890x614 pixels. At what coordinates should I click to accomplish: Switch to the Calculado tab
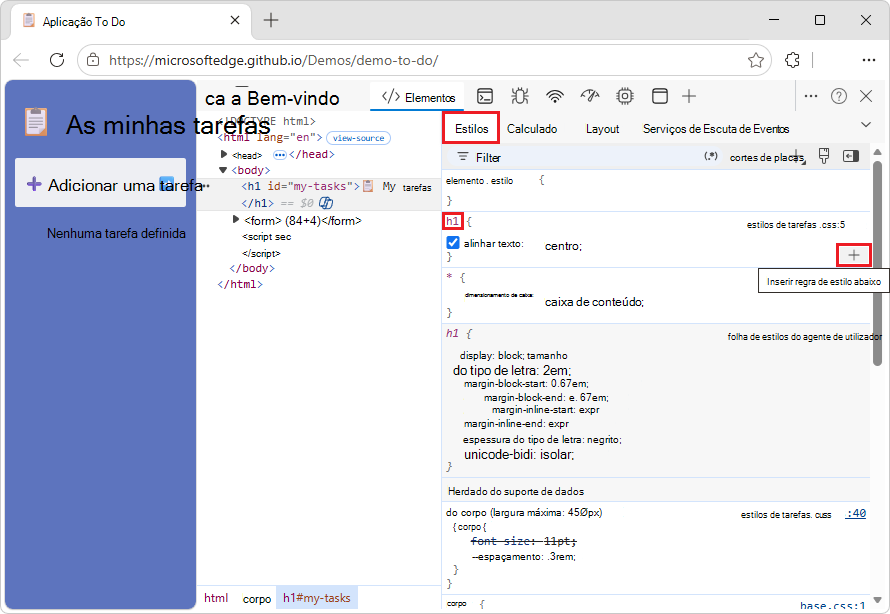(532, 129)
